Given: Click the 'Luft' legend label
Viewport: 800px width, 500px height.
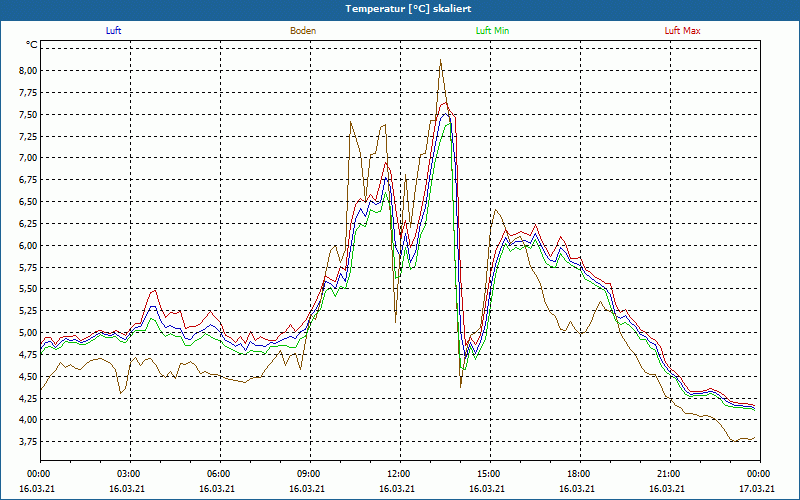Looking at the screenshot, I should (x=113, y=31).
